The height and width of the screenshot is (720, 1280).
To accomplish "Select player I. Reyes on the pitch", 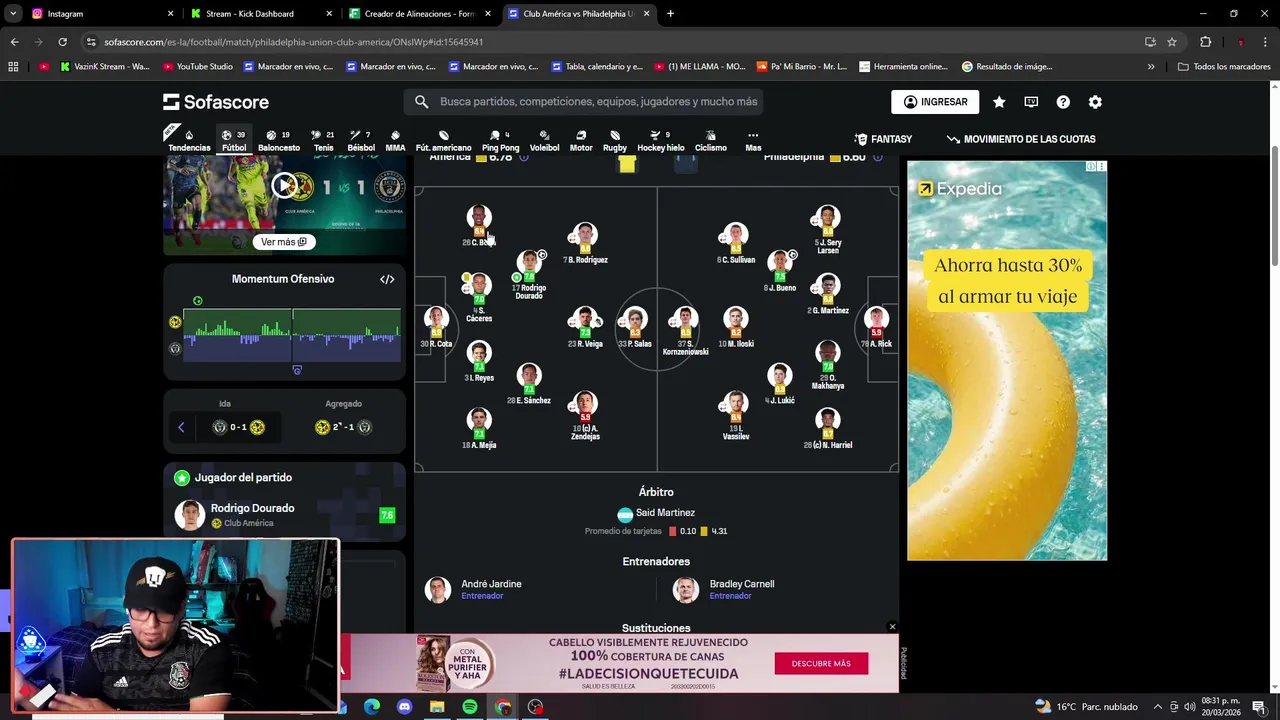I will click(x=479, y=361).
